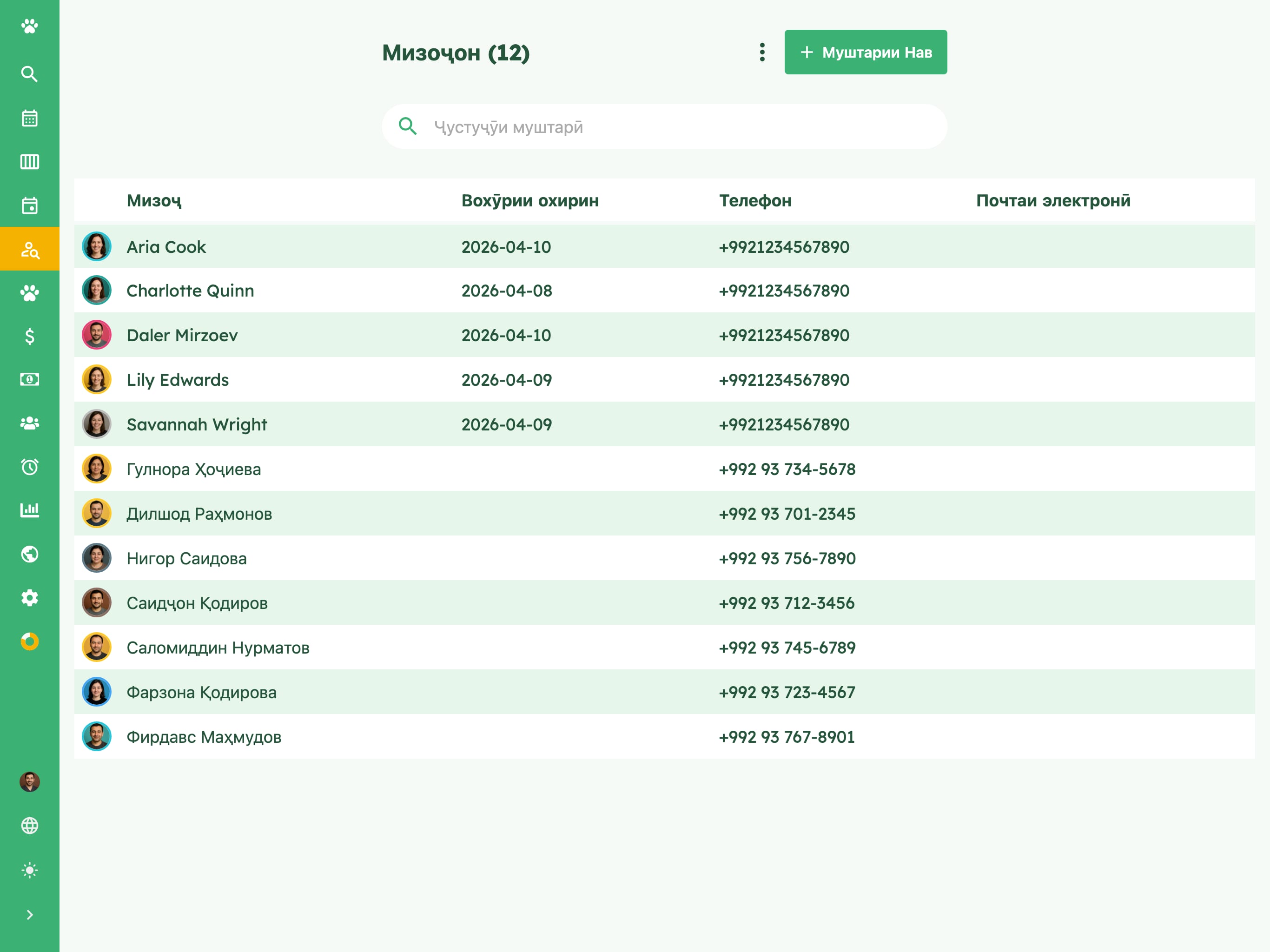Open the calendar grid icon in sidebar
Image resolution: width=1270 pixels, height=952 pixels.
[x=29, y=118]
